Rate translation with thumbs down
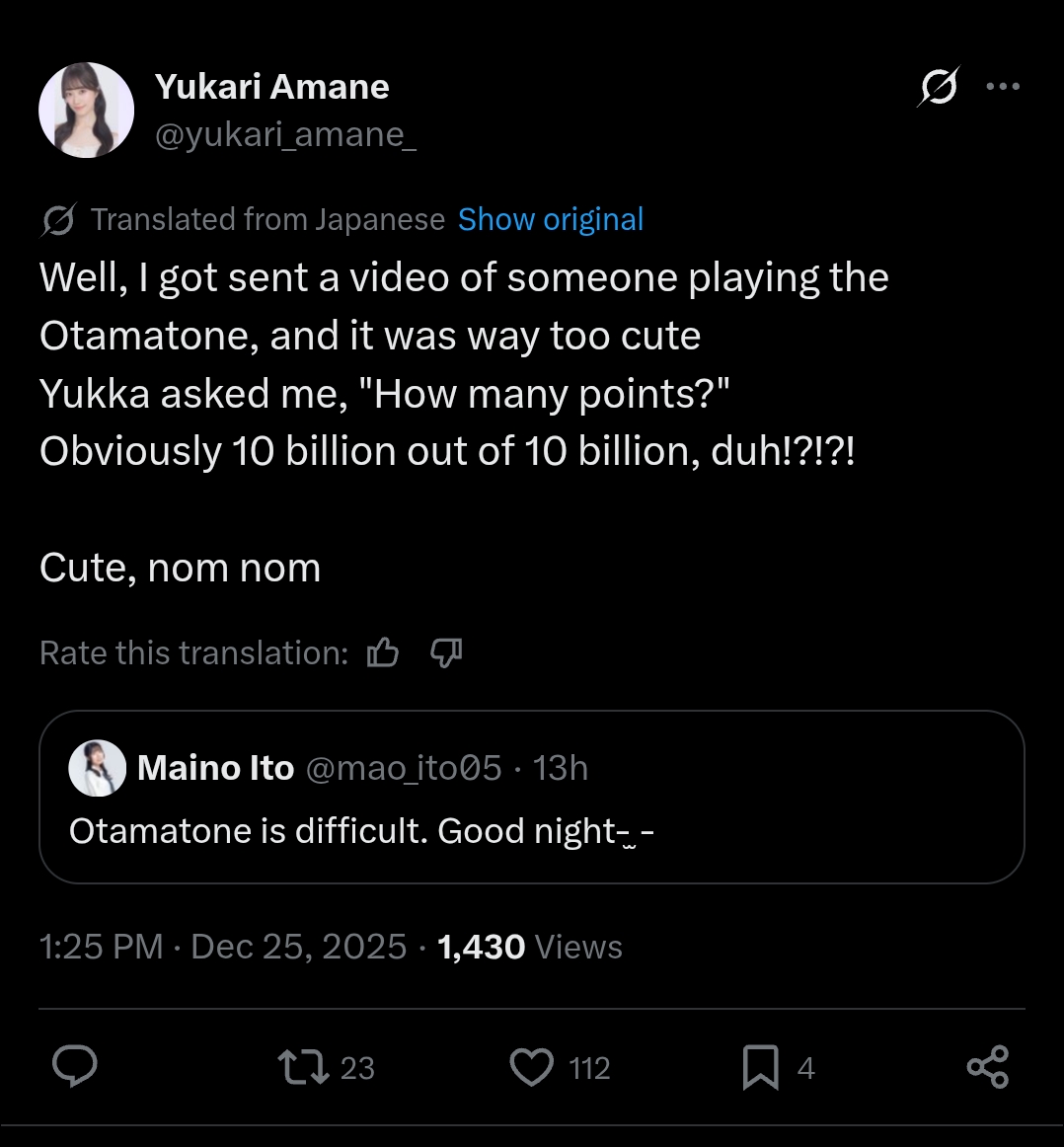The image size is (1064, 1147). point(446,652)
